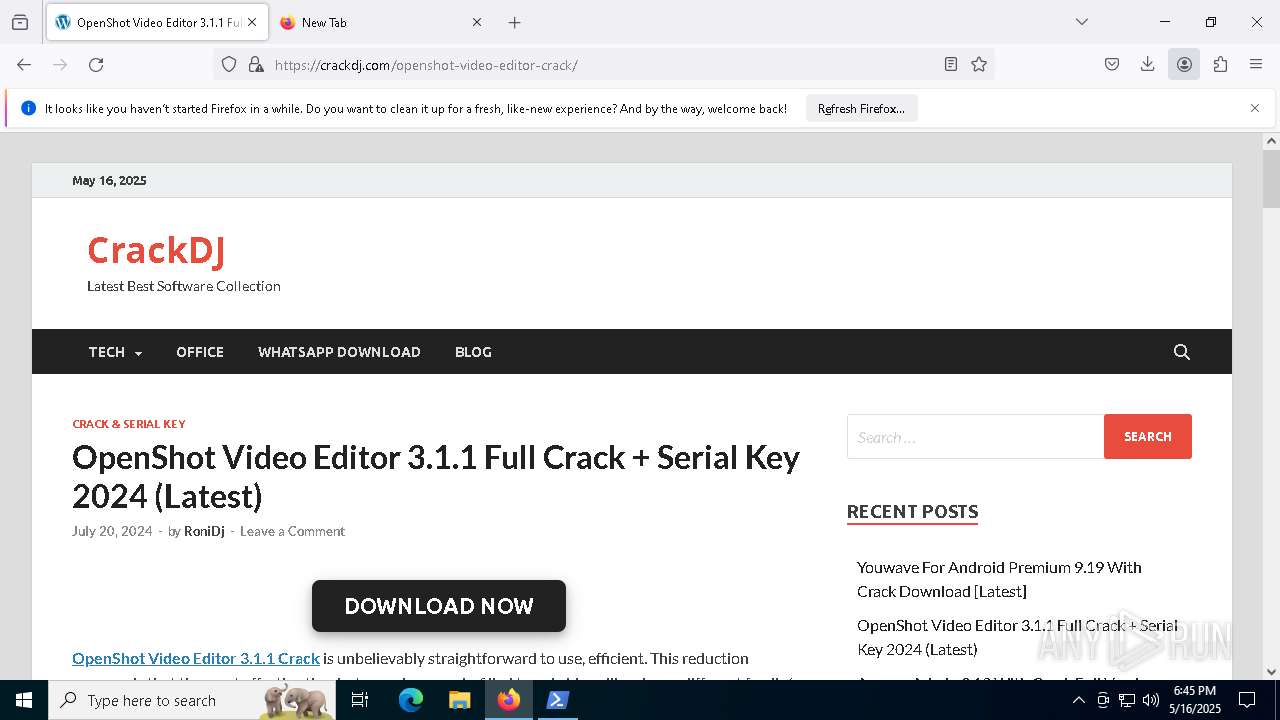Open File Explorer from taskbar
Viewport: 1280px width, 720px height.
(x=459, y=700)
